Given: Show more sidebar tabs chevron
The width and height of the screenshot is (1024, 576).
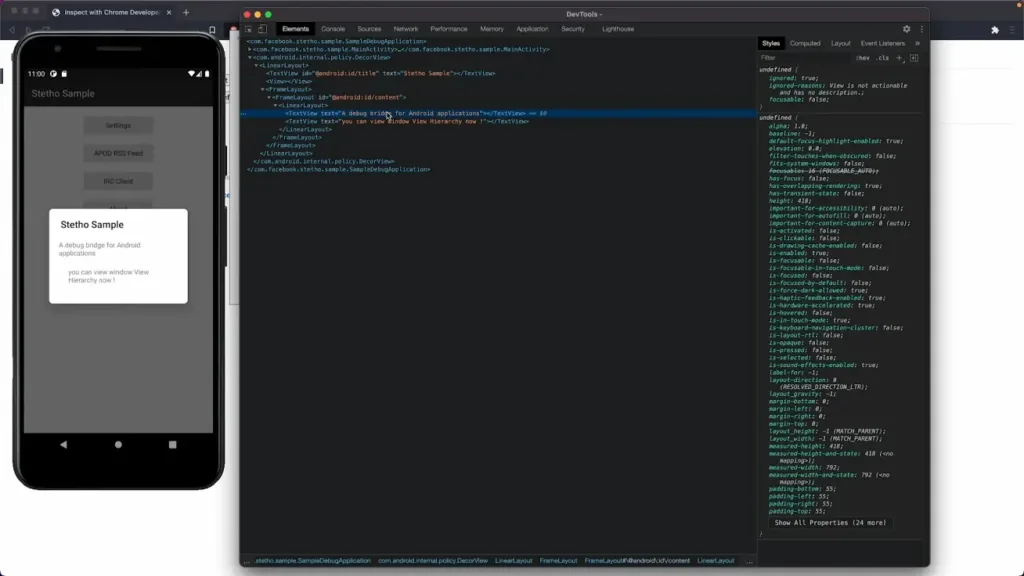Looking at the screenshot, I should tap(918, 43).
